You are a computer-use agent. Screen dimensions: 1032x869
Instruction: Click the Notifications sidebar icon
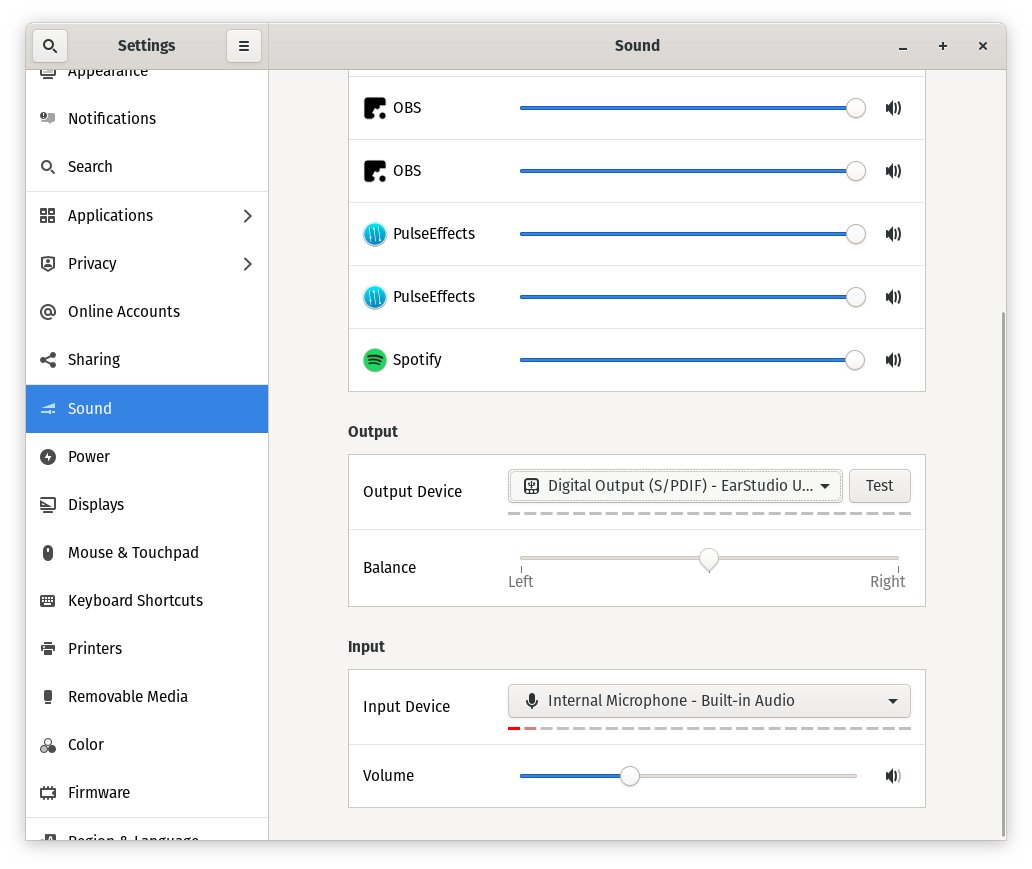click(x=47, y=118)
